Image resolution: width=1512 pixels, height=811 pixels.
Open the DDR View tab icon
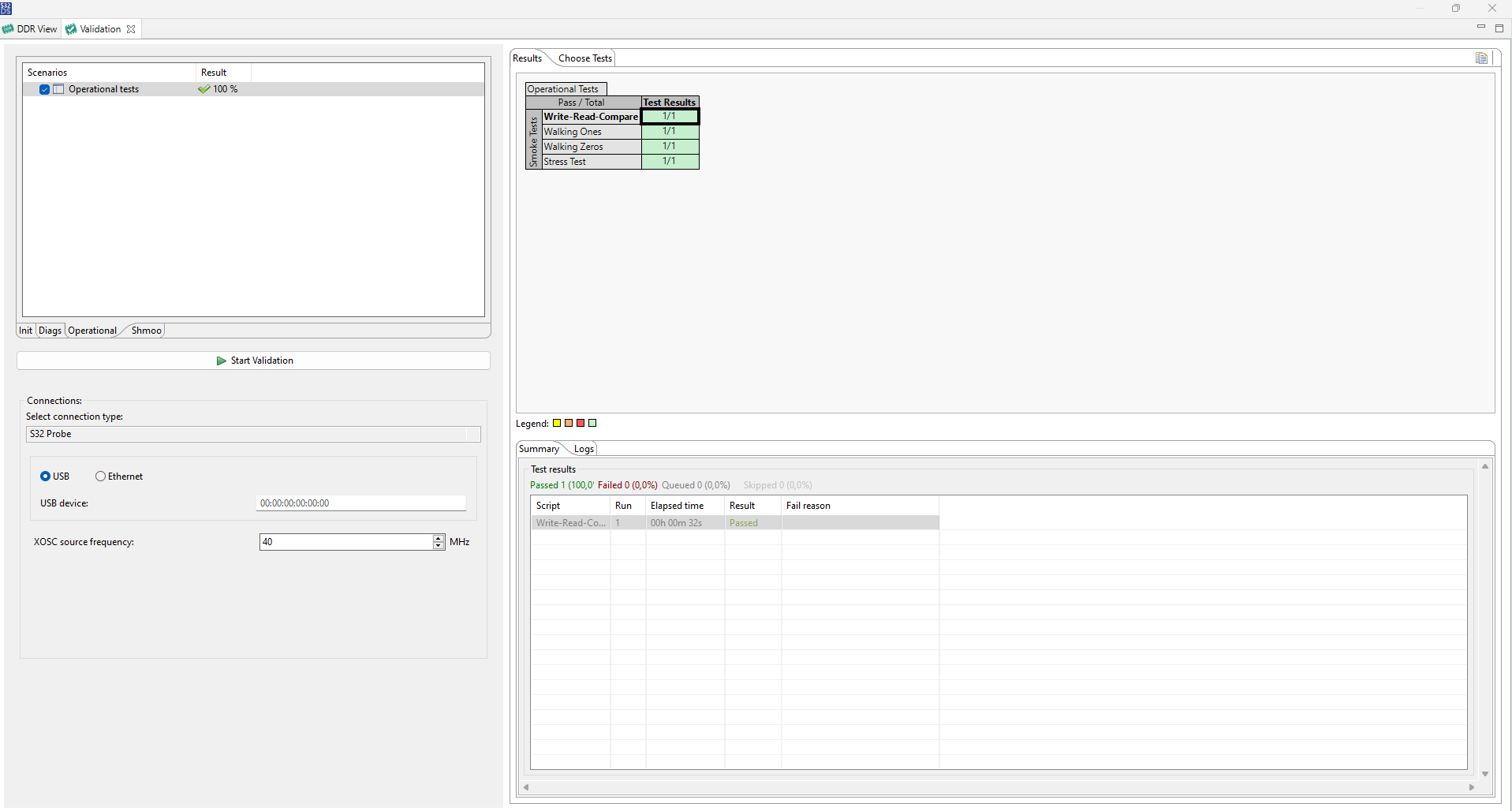point(8,28)
